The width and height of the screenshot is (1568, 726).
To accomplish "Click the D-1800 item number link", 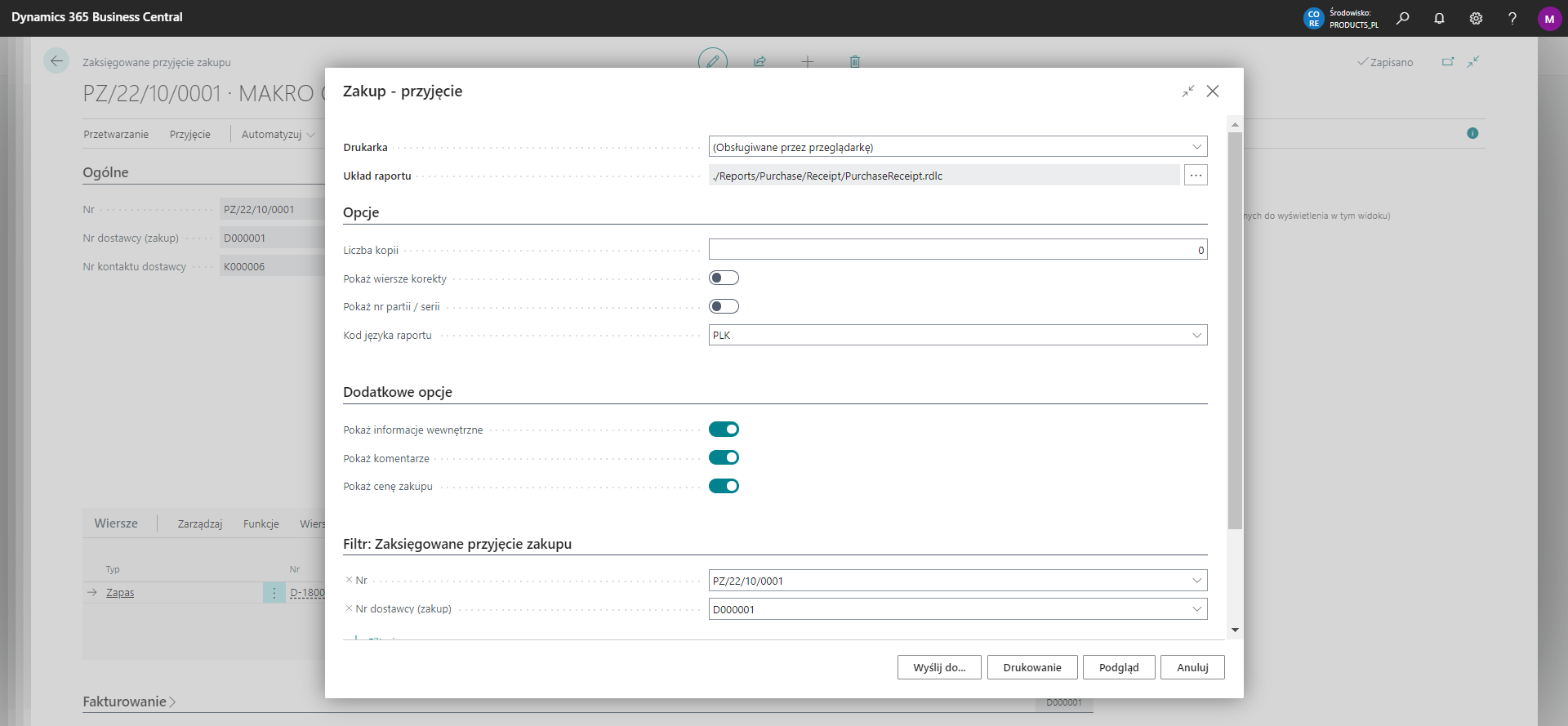I will [307, 593].
